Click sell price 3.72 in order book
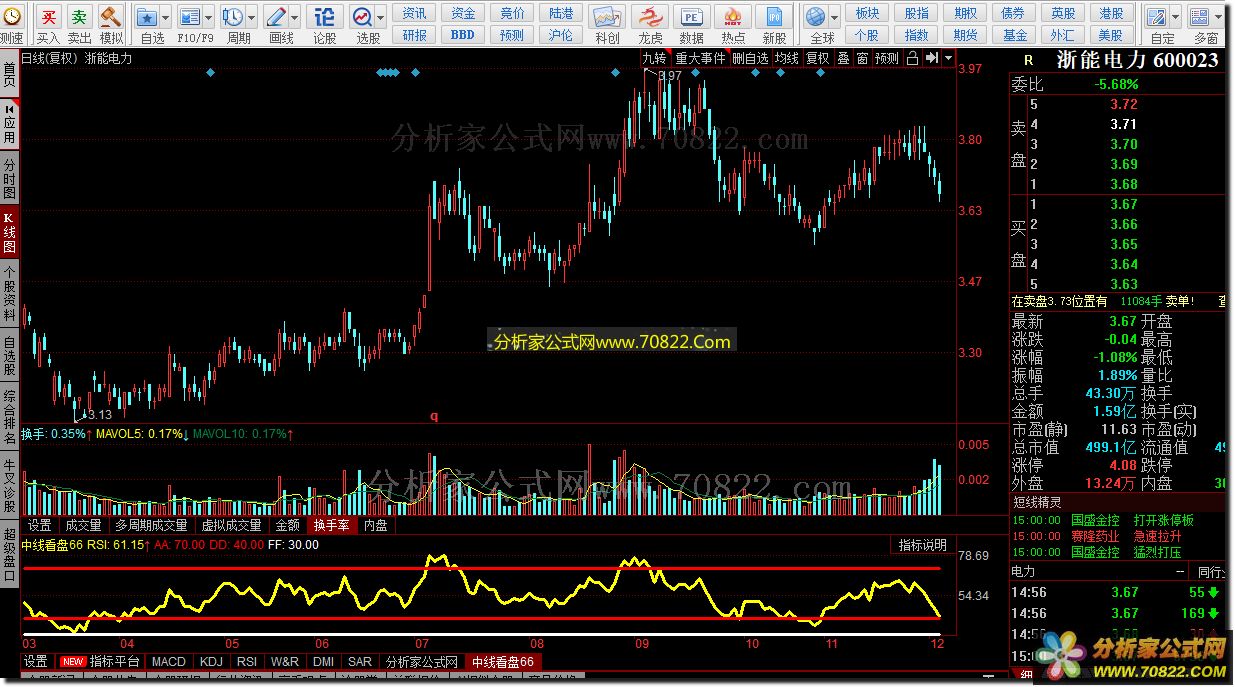The image size is (1235, 687). pos(1123,104)
